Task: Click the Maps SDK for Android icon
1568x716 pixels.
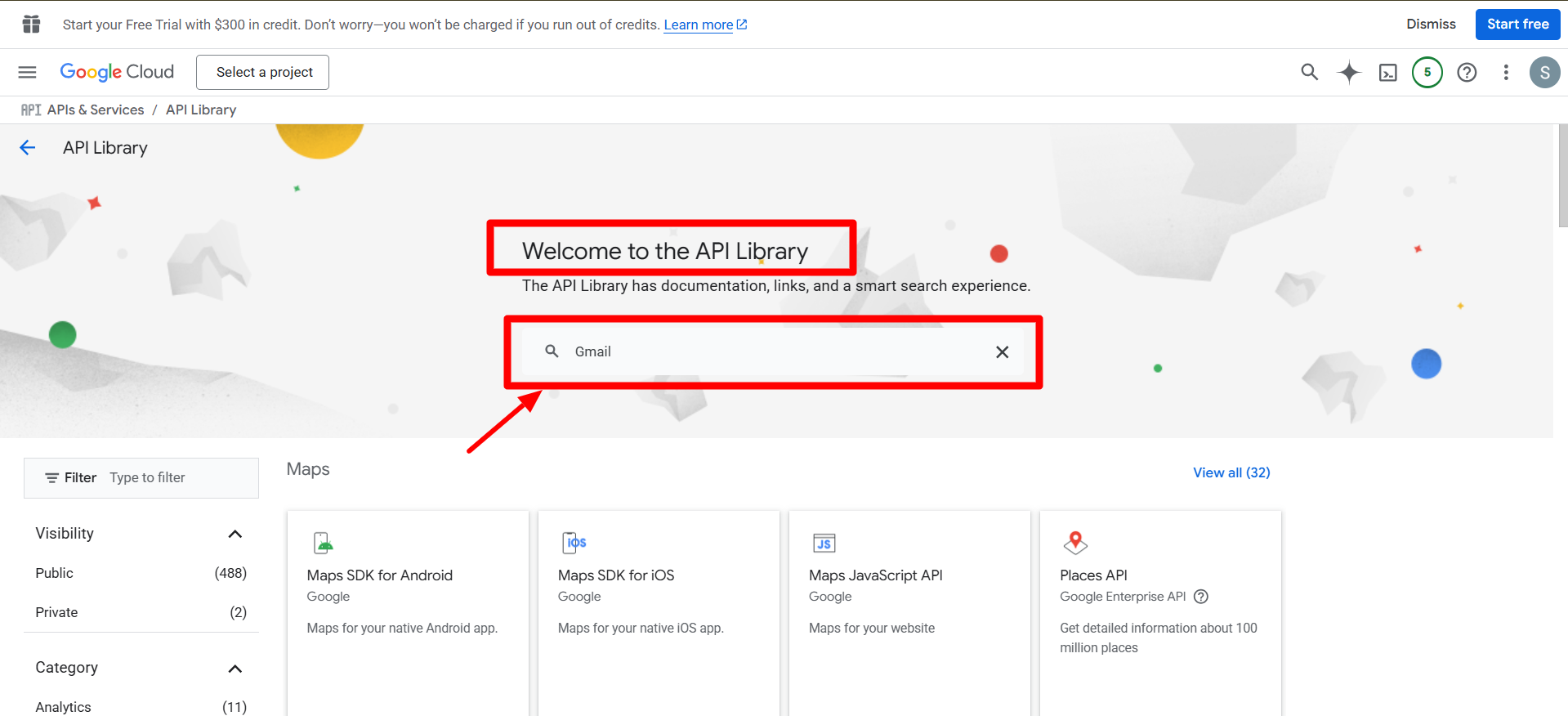Action: pos(324,543)
